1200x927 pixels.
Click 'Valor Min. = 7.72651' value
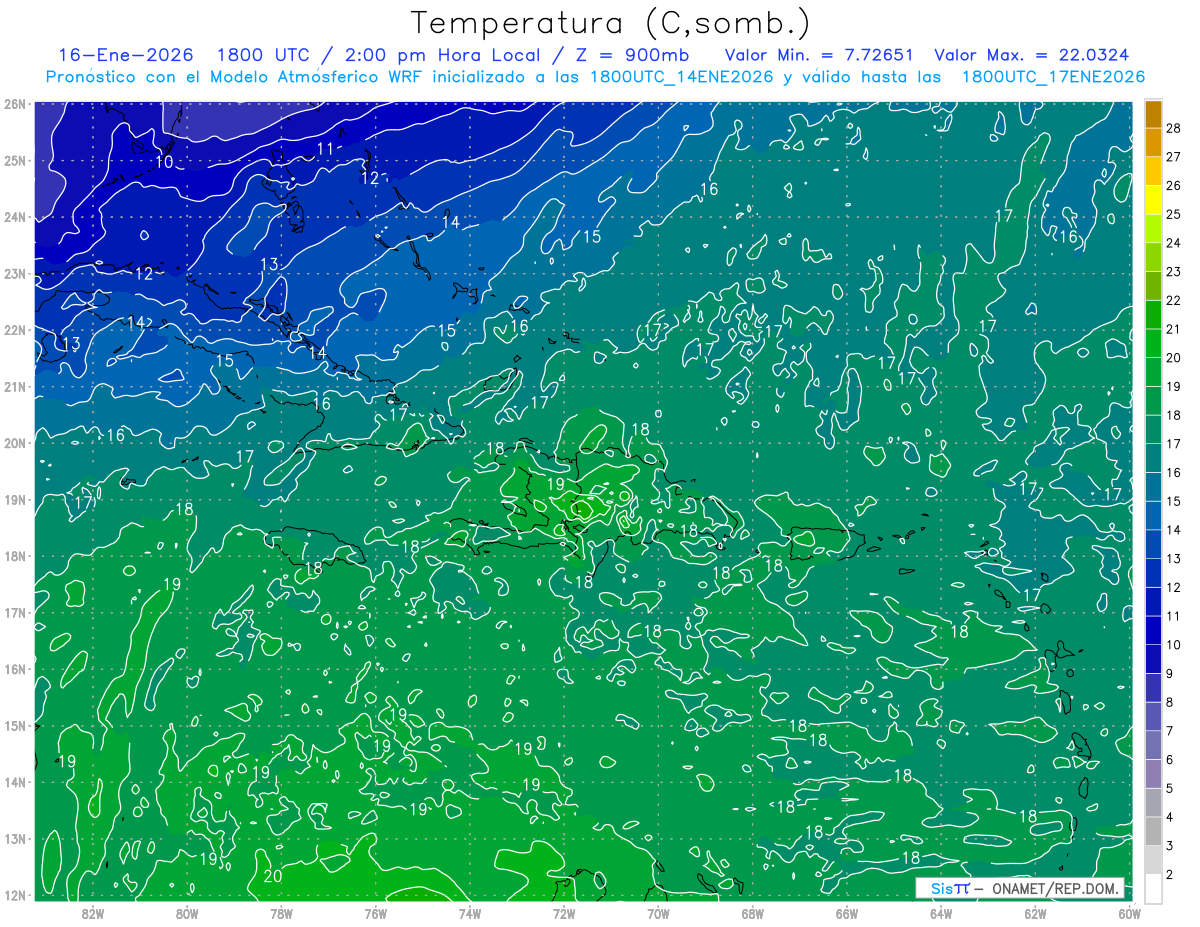click(820, 55)
